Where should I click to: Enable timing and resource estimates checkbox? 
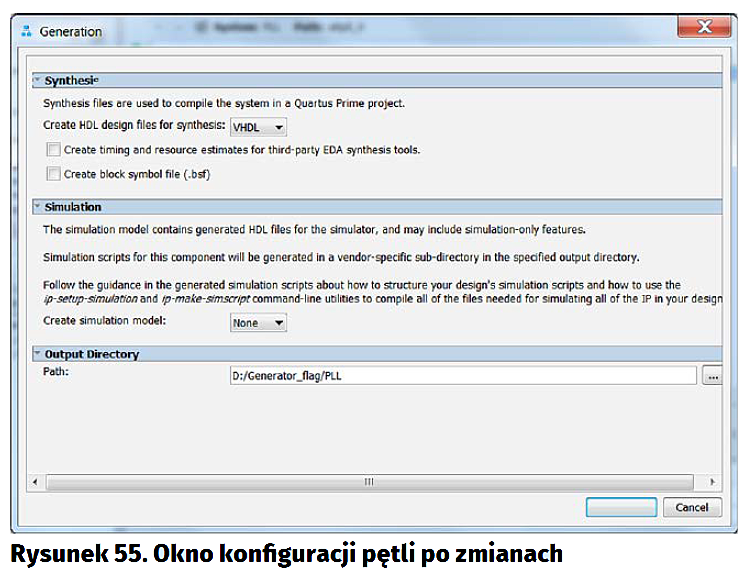pos(53,150)
